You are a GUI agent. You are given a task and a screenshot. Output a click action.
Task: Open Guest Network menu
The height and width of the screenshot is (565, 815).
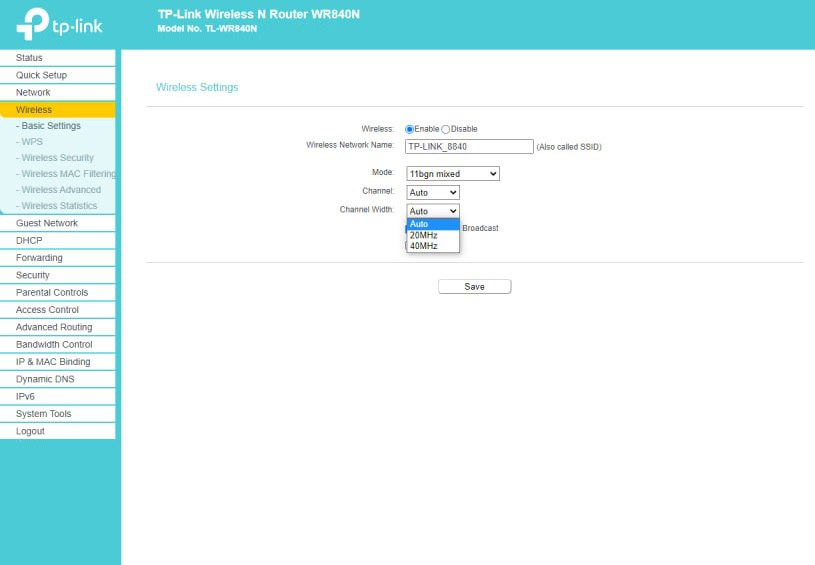coord(58,223)
